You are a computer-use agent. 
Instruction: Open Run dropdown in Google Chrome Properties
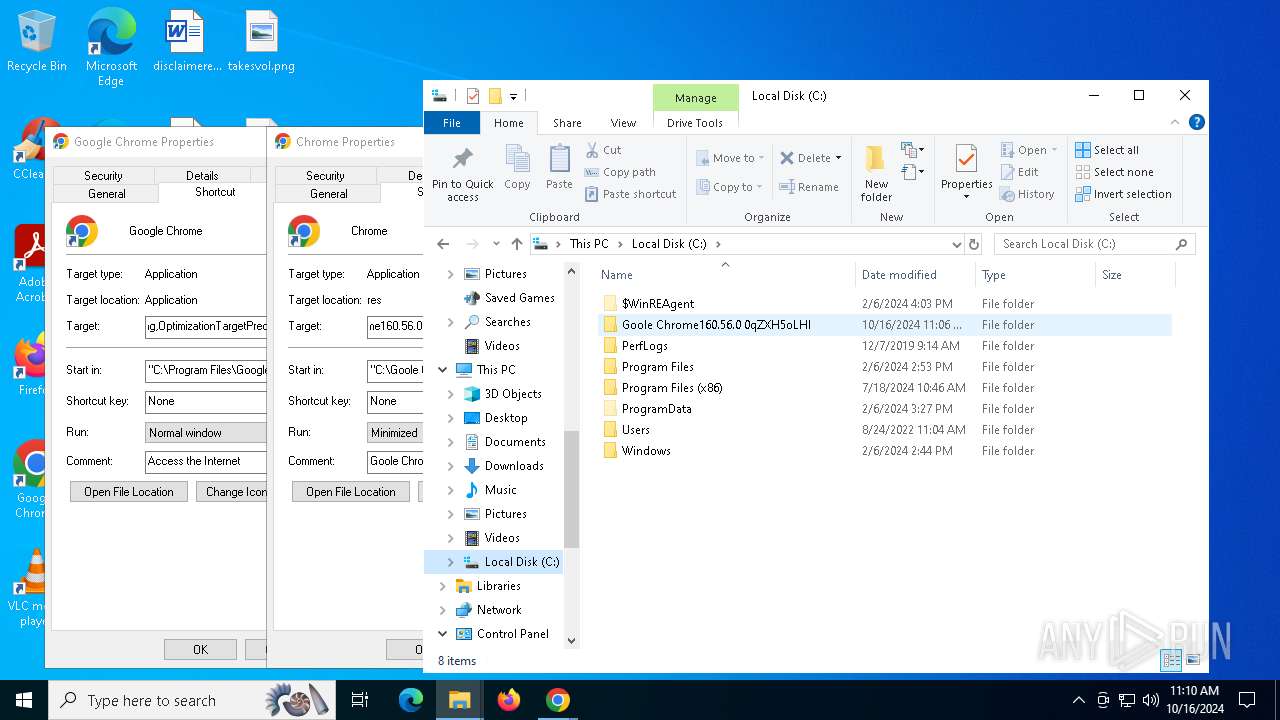[205, 433]
